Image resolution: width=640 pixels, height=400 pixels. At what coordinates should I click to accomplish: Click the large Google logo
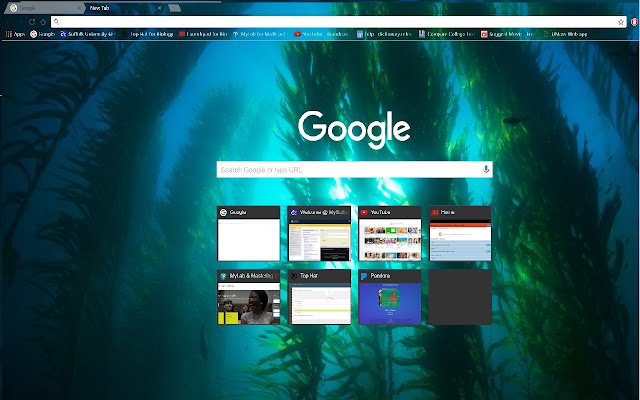[x=354, y=130]
